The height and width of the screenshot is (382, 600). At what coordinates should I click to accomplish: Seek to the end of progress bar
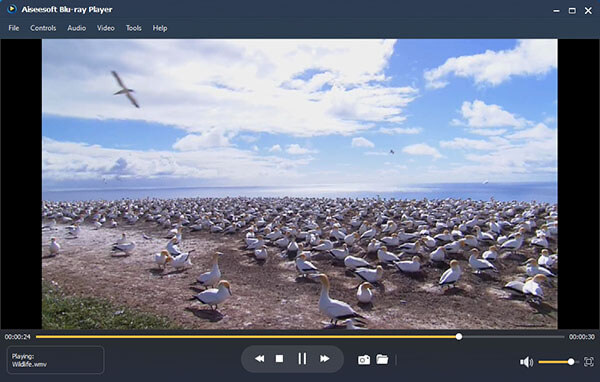(563, 337)
